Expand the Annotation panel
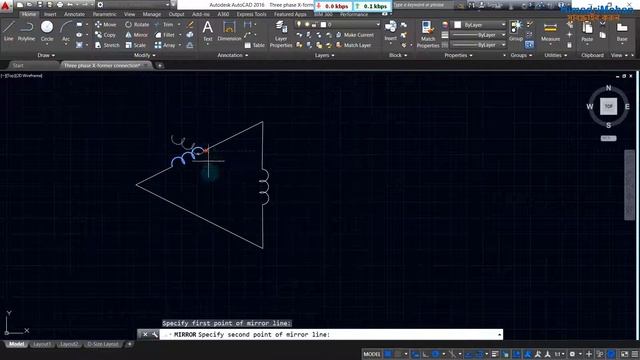This screenshot has width=640, height=360. (233, 56)
